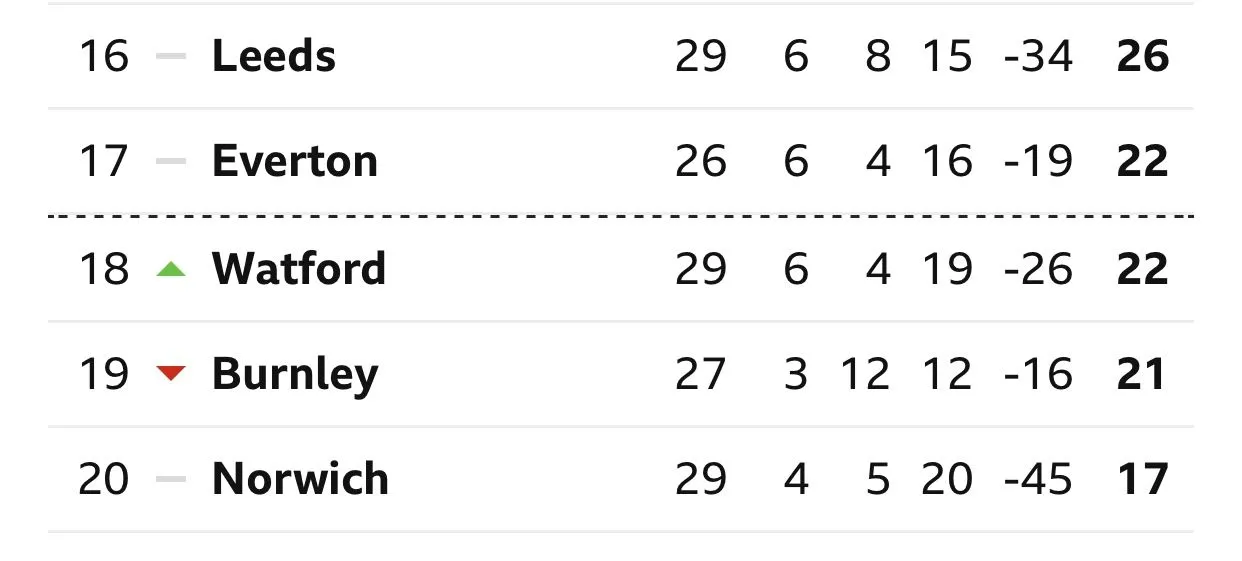
Task: Click Leeds' goal difference of -34
Action: click(x=1038, y=56)
